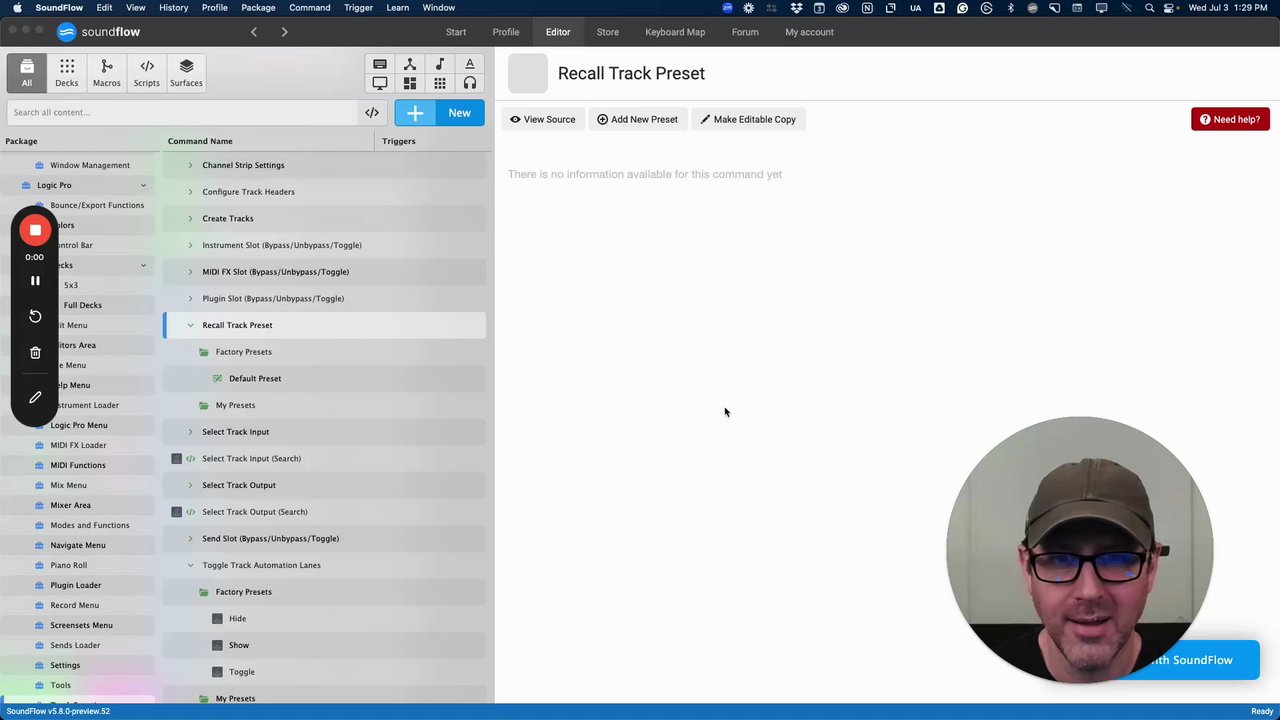Click the Triggers column header
The height and width of the screenshot is (720, 1280).
[398, 141]
